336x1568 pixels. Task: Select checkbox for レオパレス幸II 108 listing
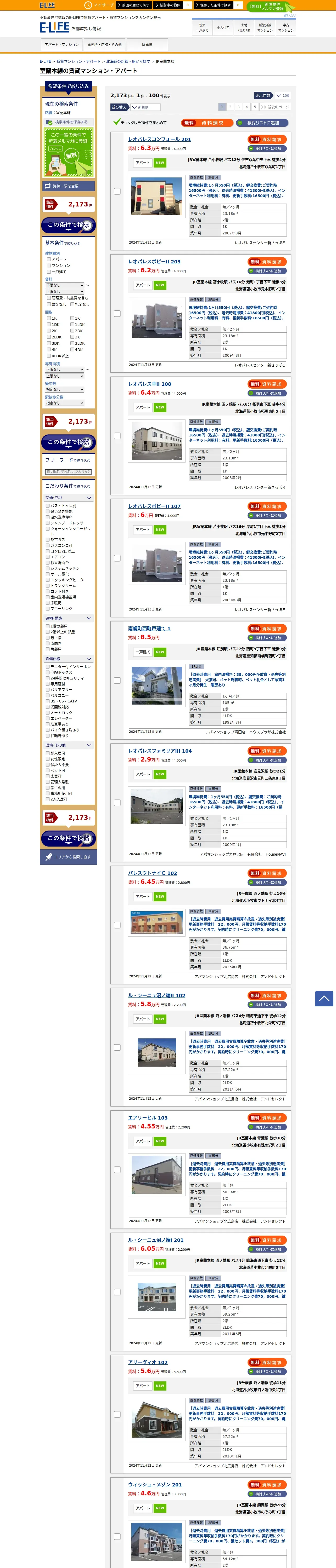coord(117,436)
